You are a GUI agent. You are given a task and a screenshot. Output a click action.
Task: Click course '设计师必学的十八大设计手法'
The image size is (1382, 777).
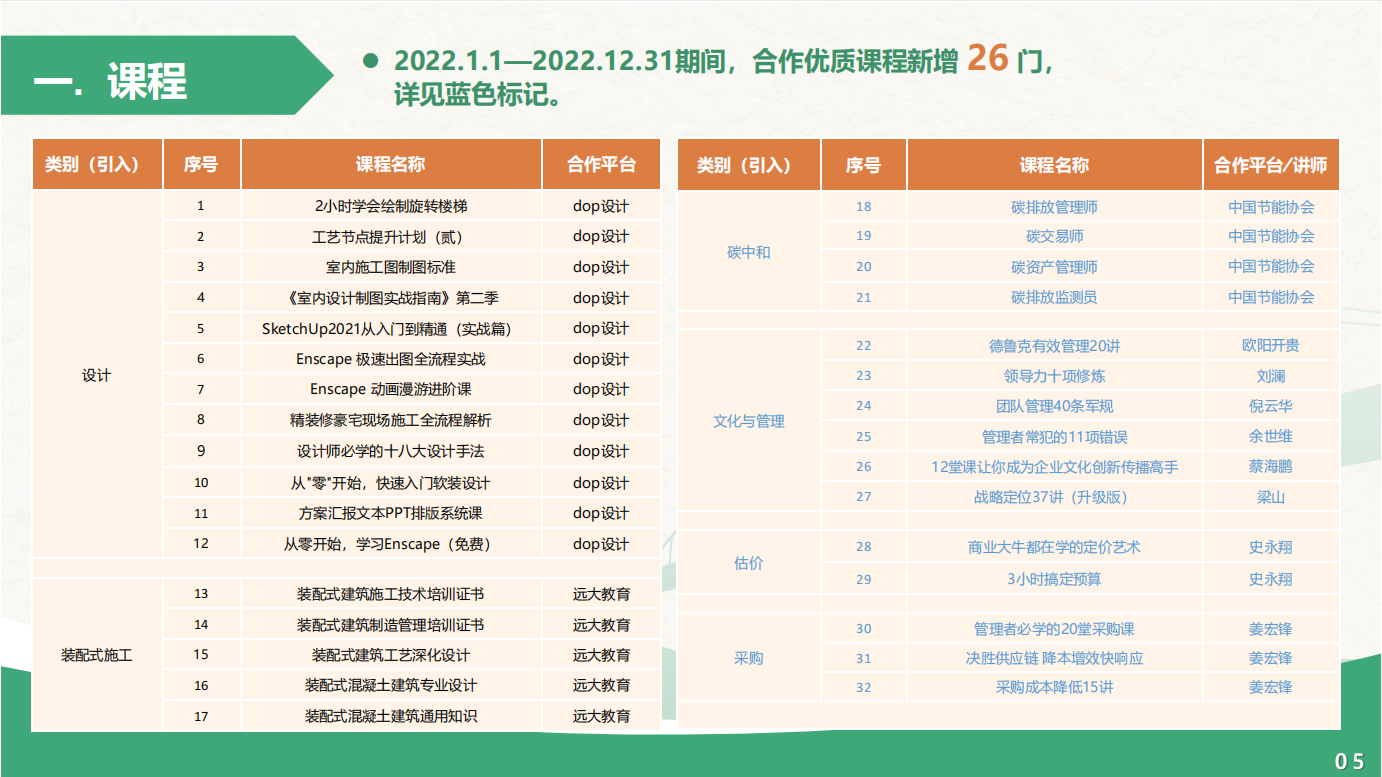(x=391, y=451)
